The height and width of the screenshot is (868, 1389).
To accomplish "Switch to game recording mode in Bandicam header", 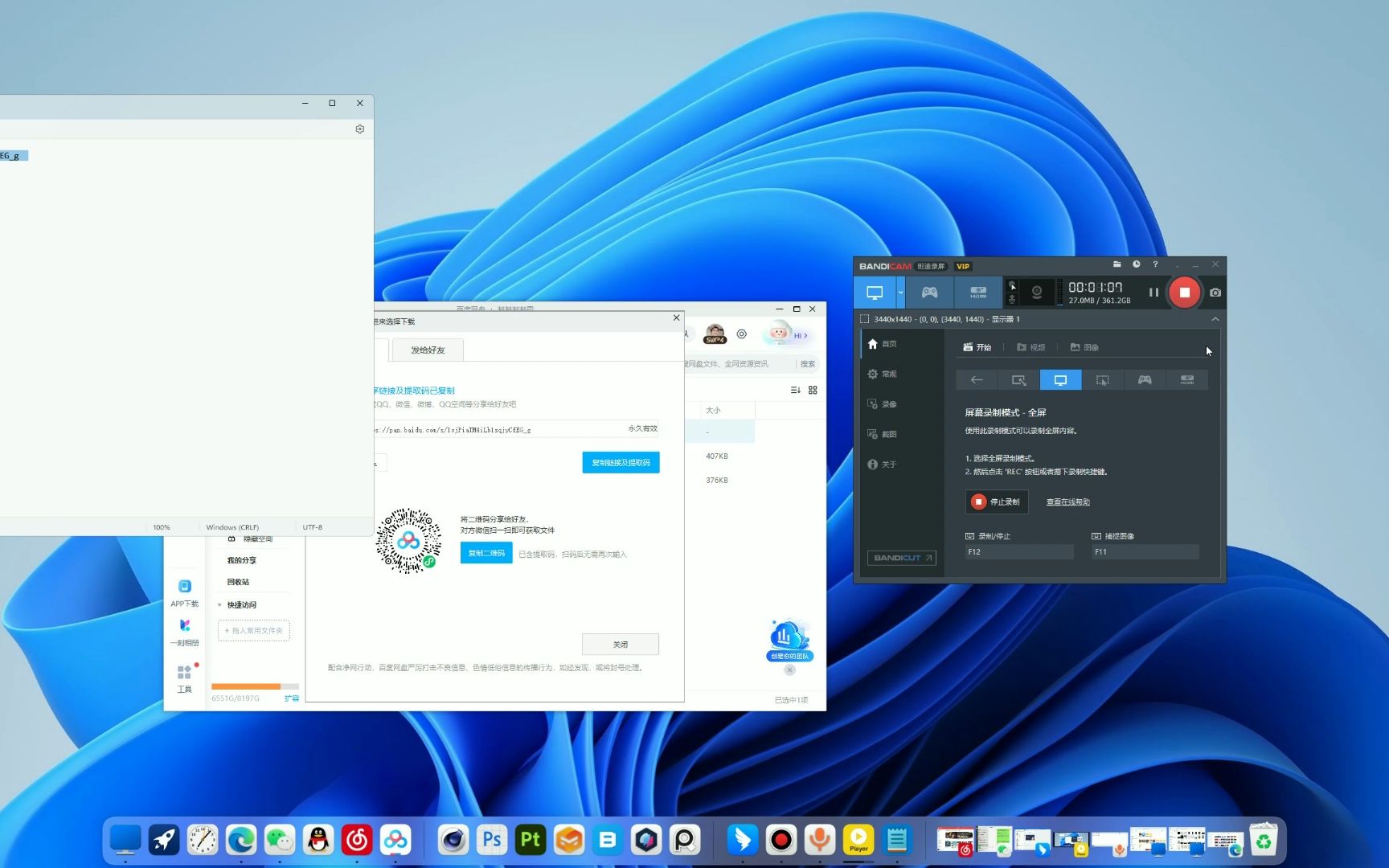I will (x=929, y=293).
